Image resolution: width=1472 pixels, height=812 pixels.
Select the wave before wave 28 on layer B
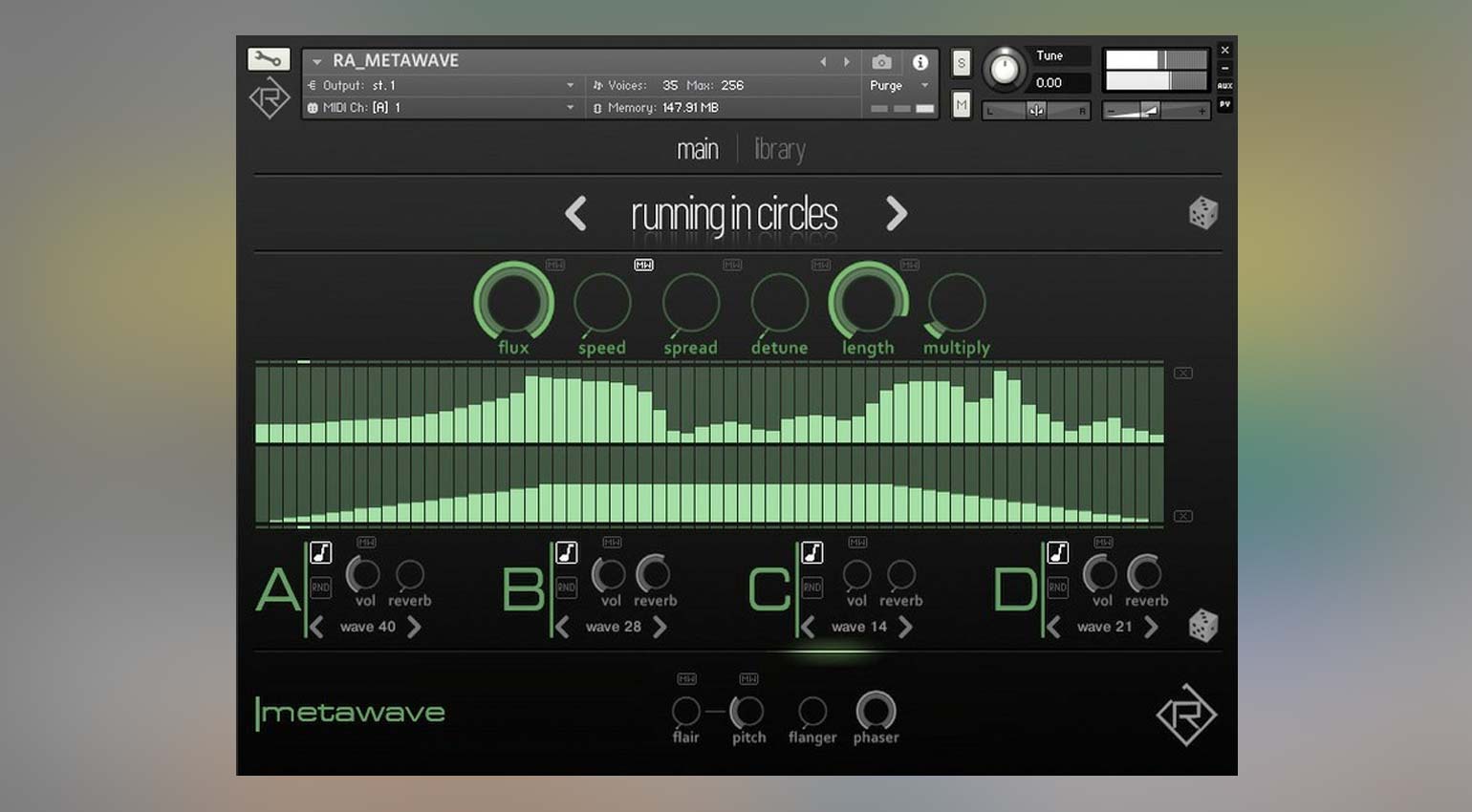pos(563,628)
